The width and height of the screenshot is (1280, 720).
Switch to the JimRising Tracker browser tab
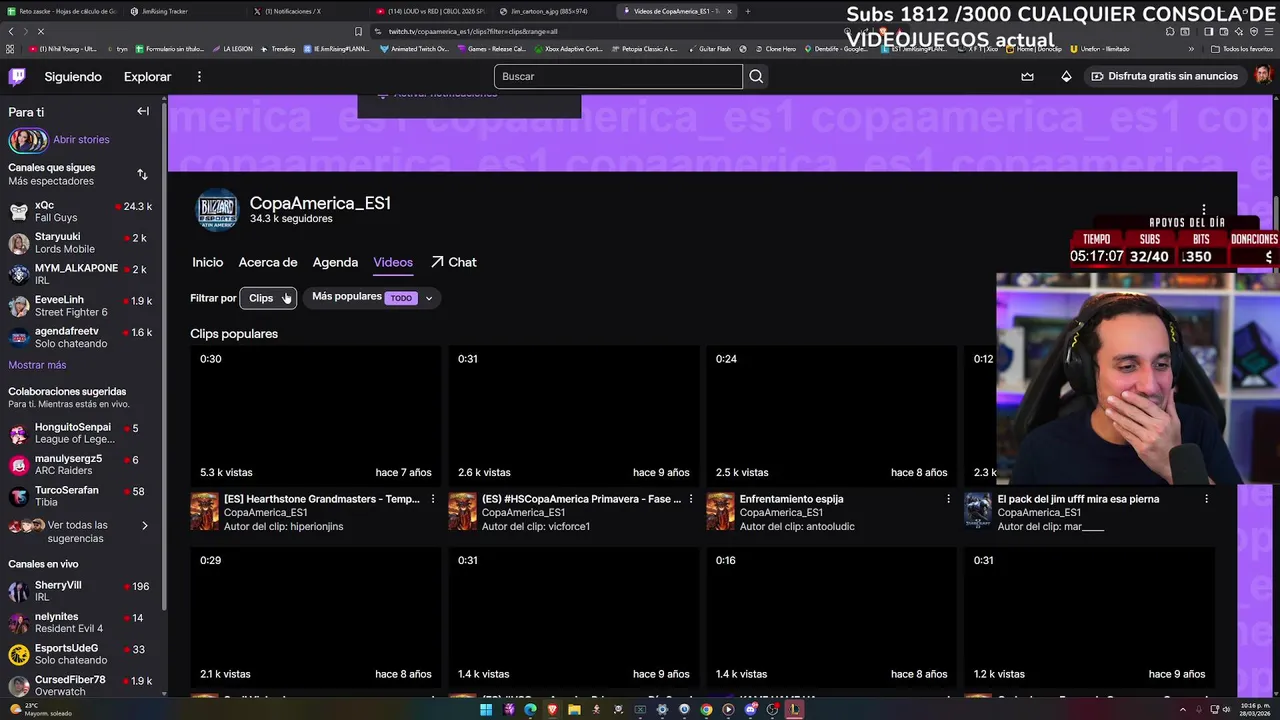(186, 11)
